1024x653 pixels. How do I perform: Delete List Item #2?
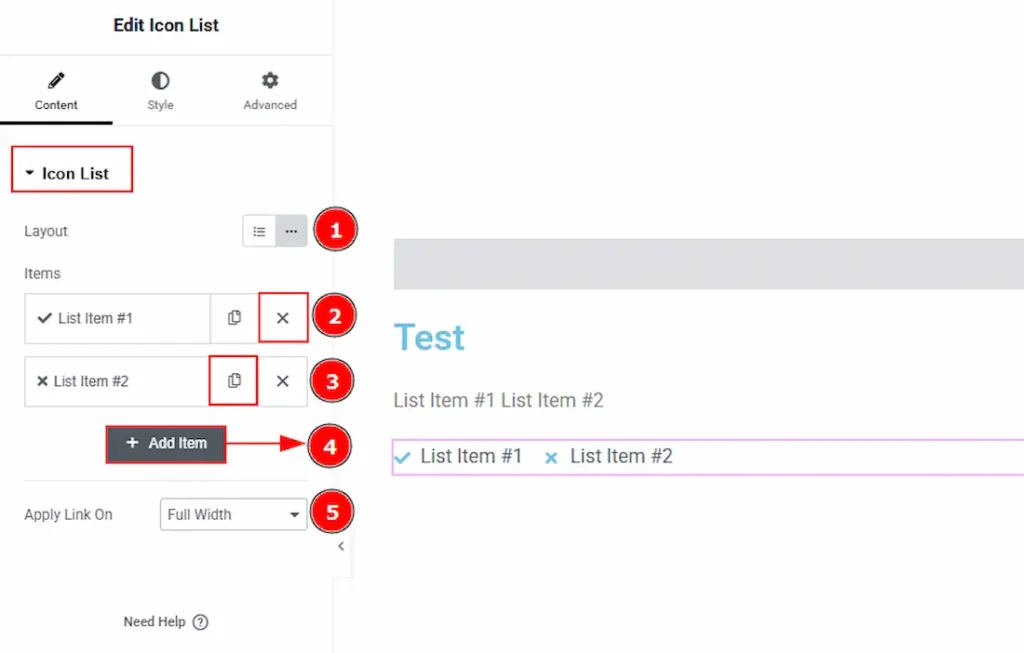pyautogui.click(x=283, y=381)
